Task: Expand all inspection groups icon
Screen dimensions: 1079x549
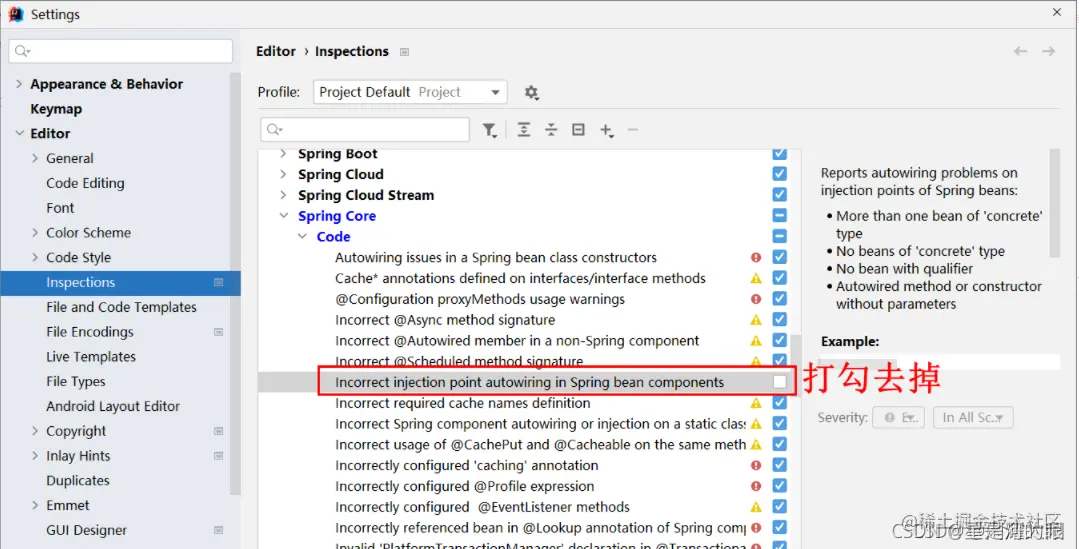Action: (524, 129)
